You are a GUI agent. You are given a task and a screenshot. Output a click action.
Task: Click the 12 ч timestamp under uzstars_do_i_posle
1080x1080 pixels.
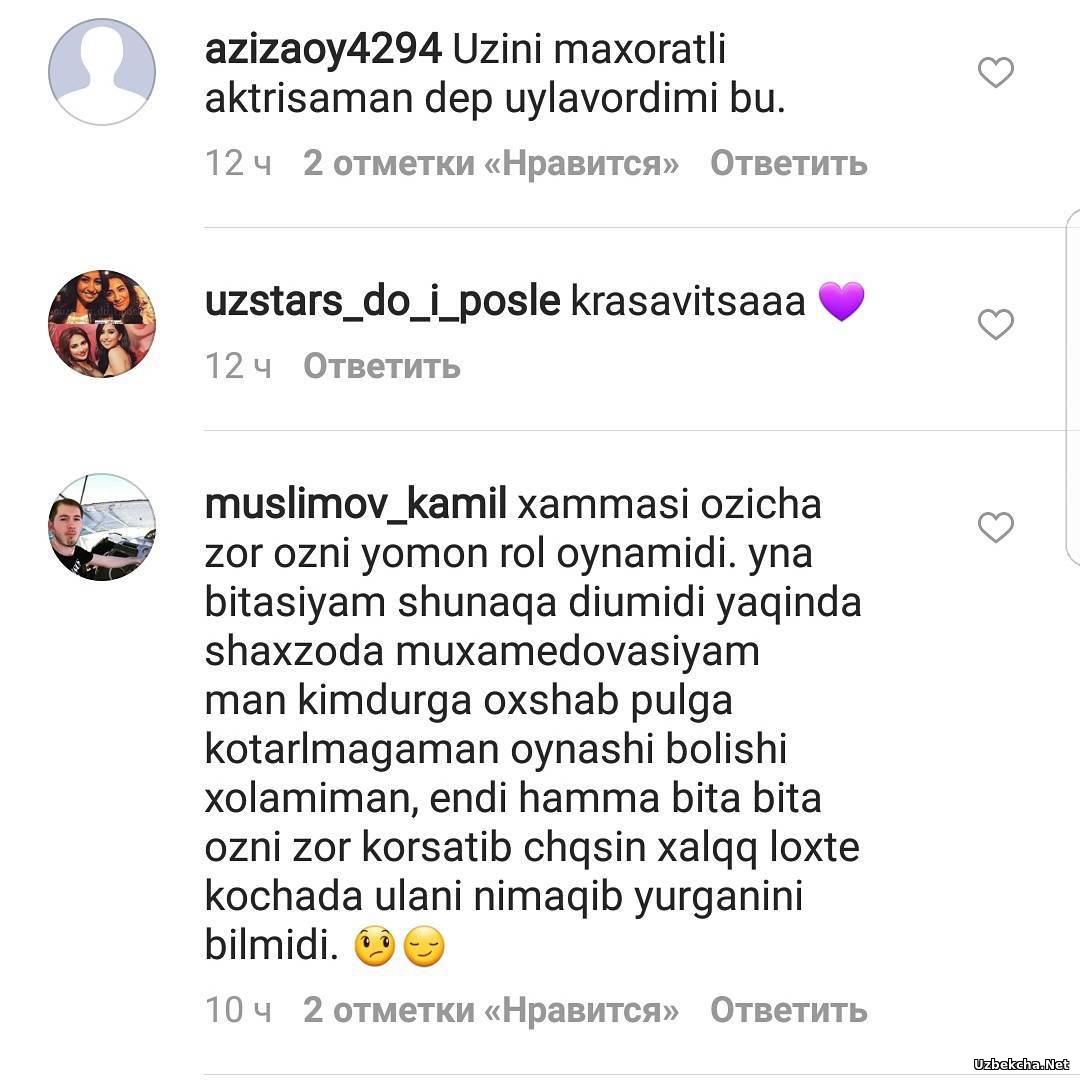click(238, 366)
